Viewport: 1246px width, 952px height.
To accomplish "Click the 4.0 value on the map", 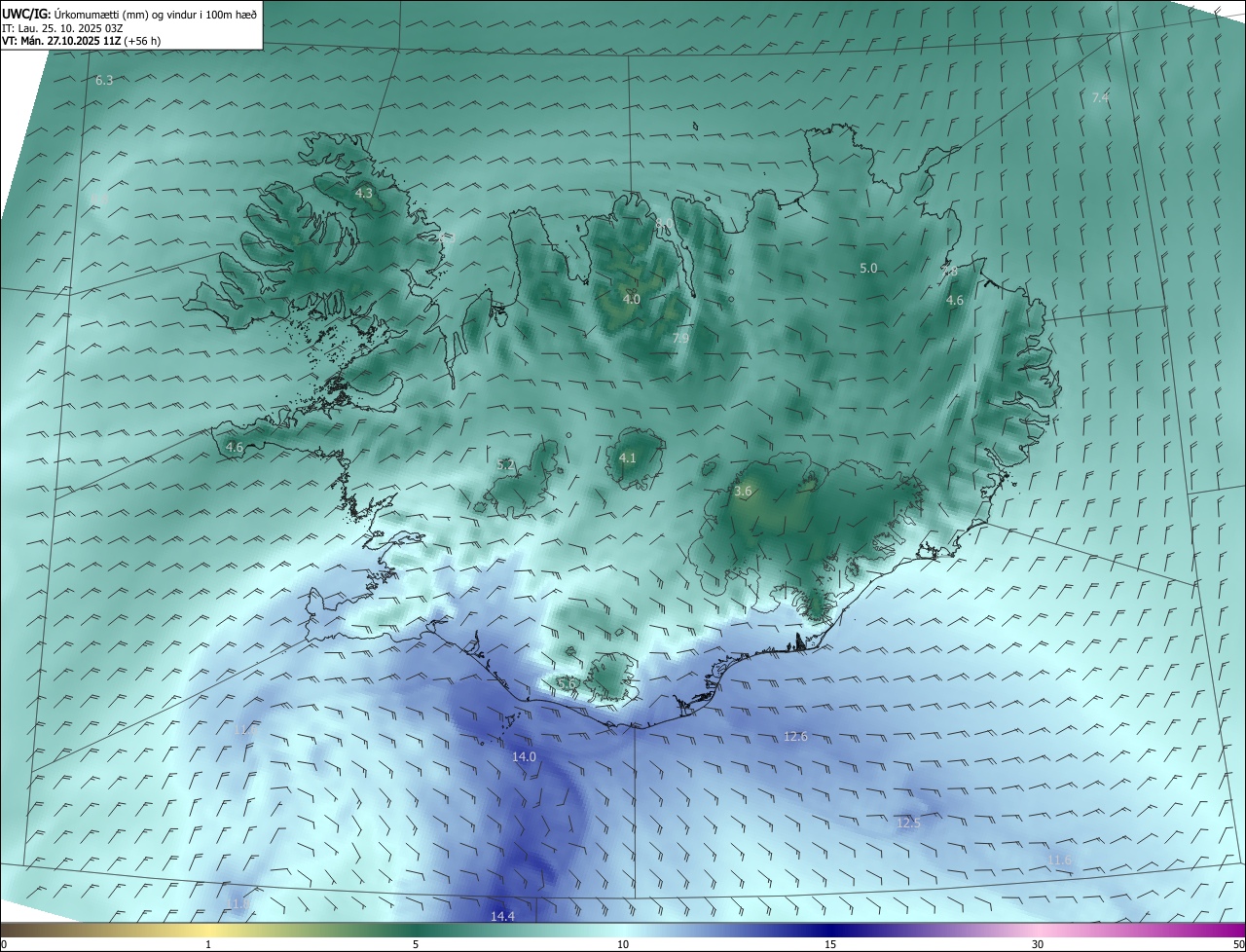I will (x=631, y=299).
